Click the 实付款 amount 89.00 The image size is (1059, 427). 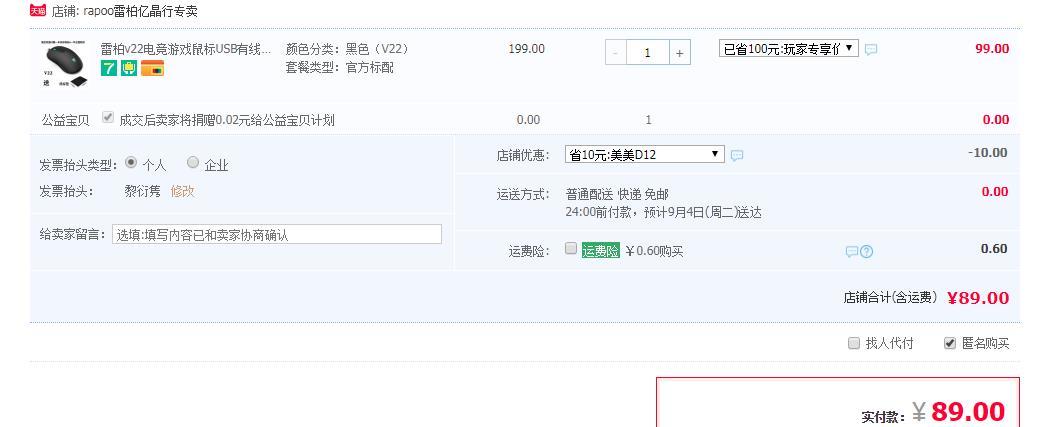968,411
